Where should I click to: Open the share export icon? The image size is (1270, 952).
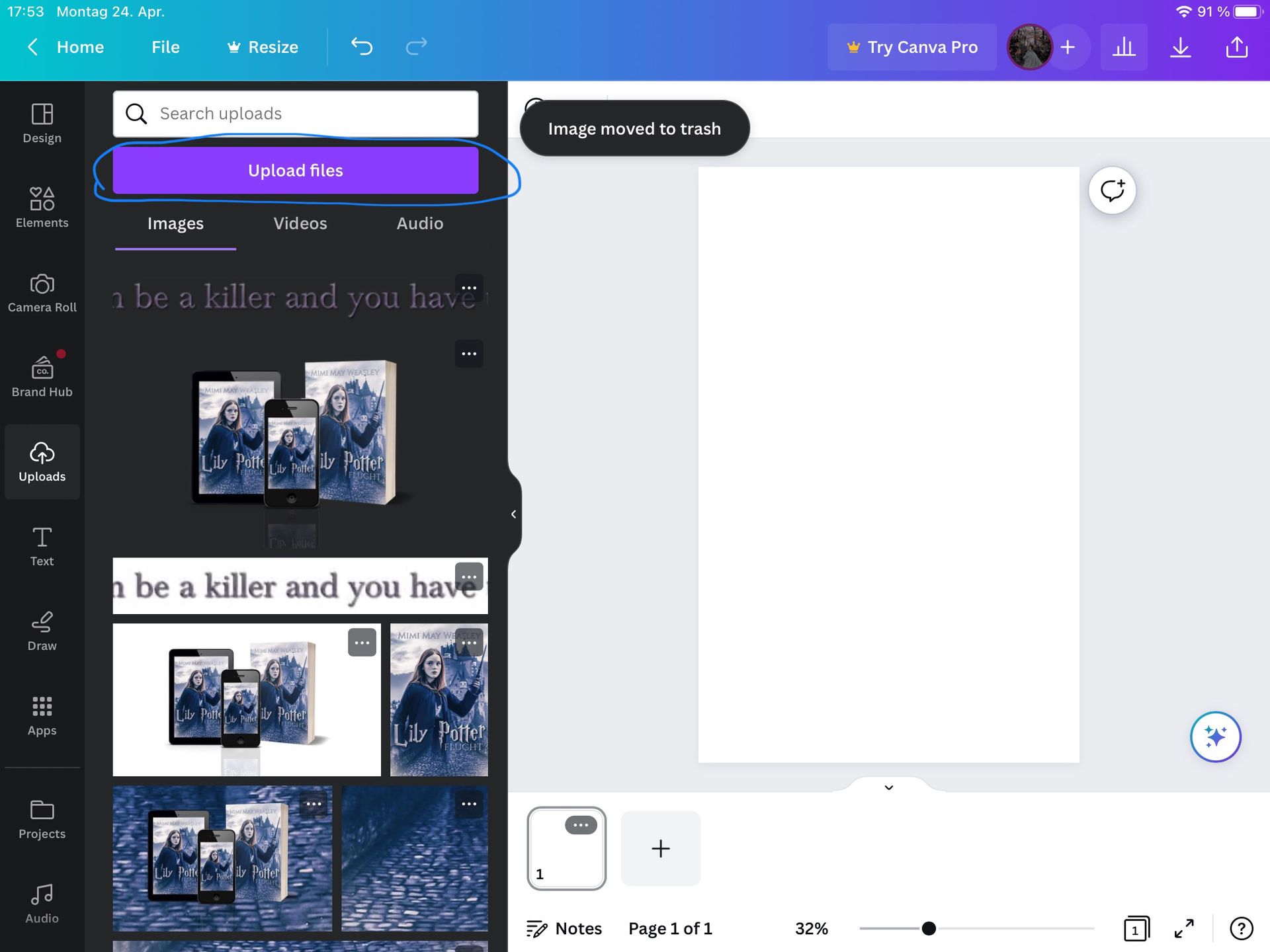1237,47
